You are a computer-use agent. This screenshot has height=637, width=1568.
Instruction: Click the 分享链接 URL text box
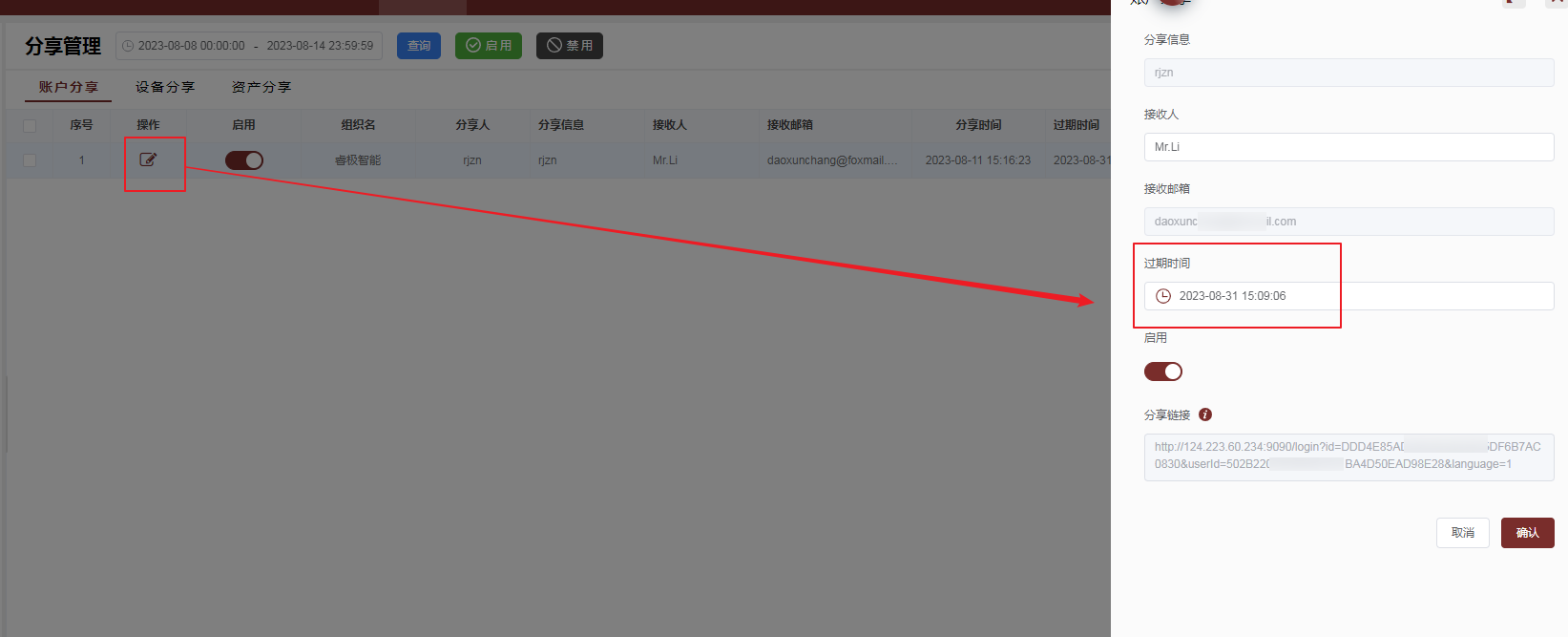1348,456
